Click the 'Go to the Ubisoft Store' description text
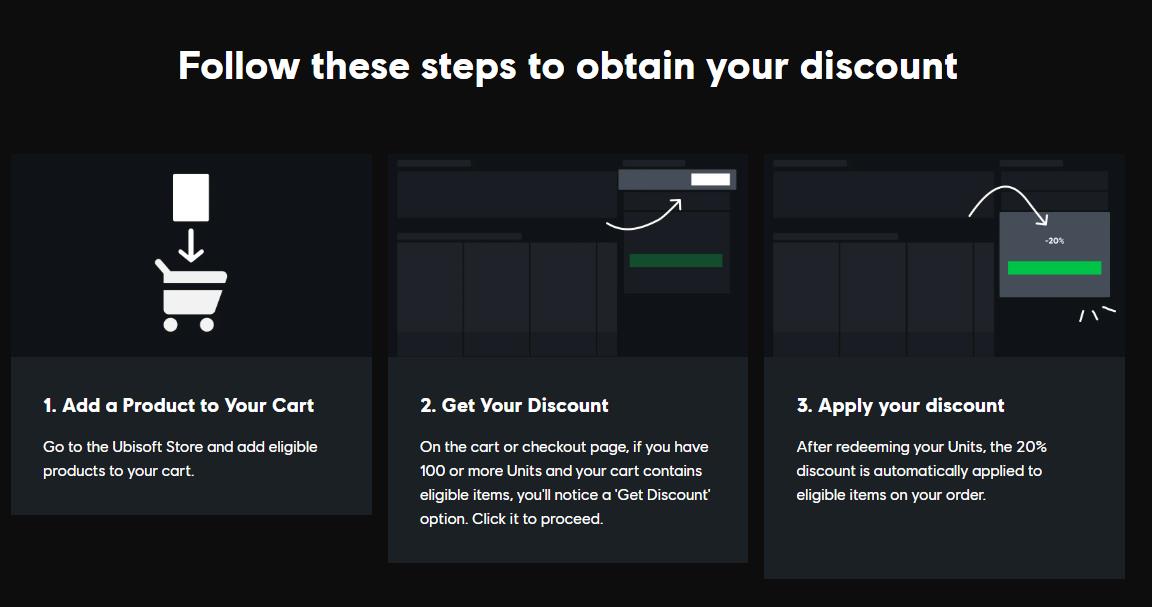This screenshot has height=607, width=1152. (x=180, y=459)
